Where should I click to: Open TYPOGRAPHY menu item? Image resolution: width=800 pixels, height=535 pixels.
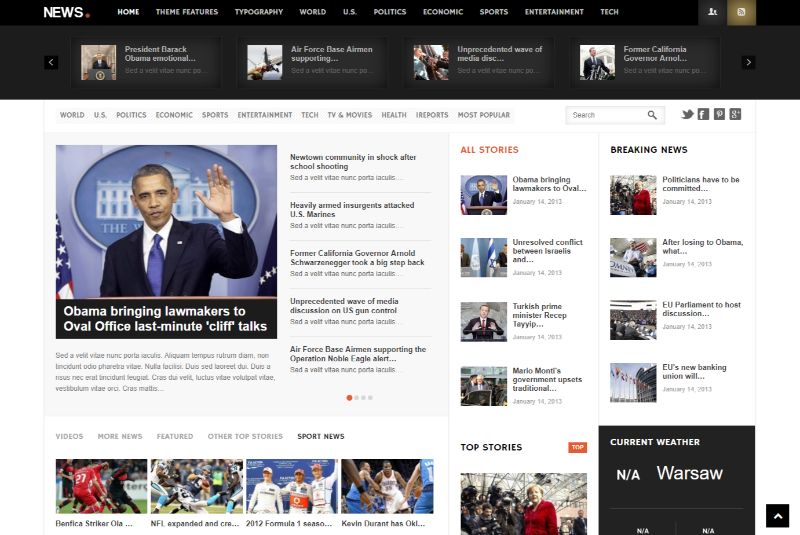click(259, 12)
